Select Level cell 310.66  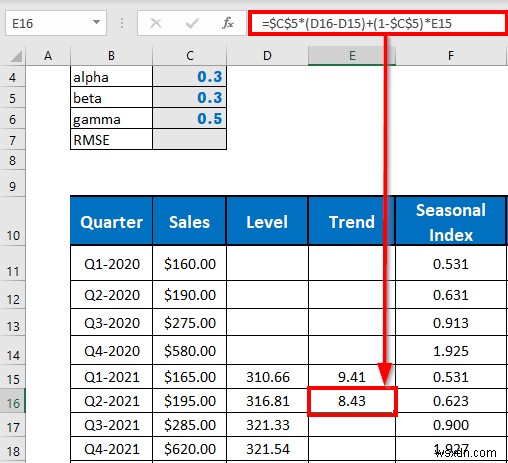click(x=267, y=377)
